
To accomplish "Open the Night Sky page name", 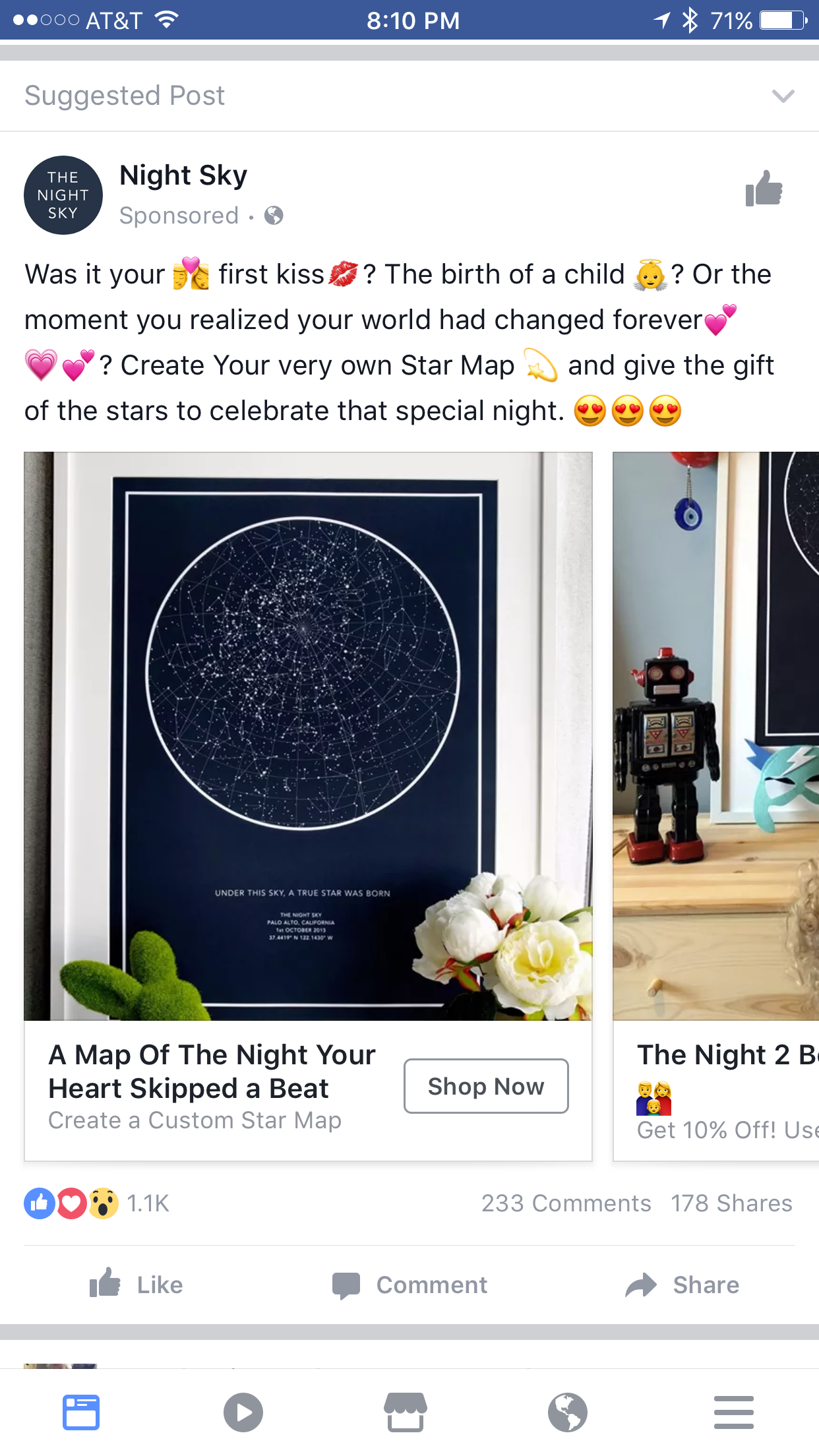I will click(x=183, y=175).
